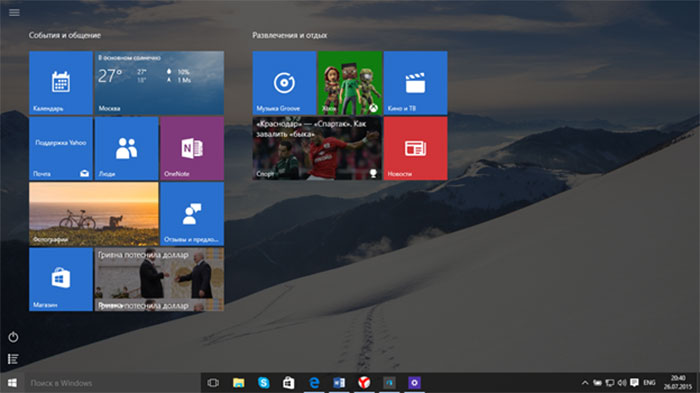Open the Москва weather tile
Viewport: 700px width, 393px height.
click(159, 83)
